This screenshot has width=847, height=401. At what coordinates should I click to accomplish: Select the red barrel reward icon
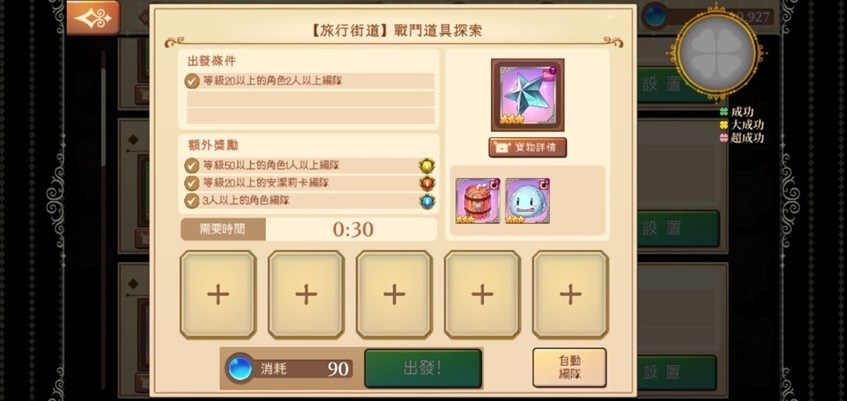[478, 200]
